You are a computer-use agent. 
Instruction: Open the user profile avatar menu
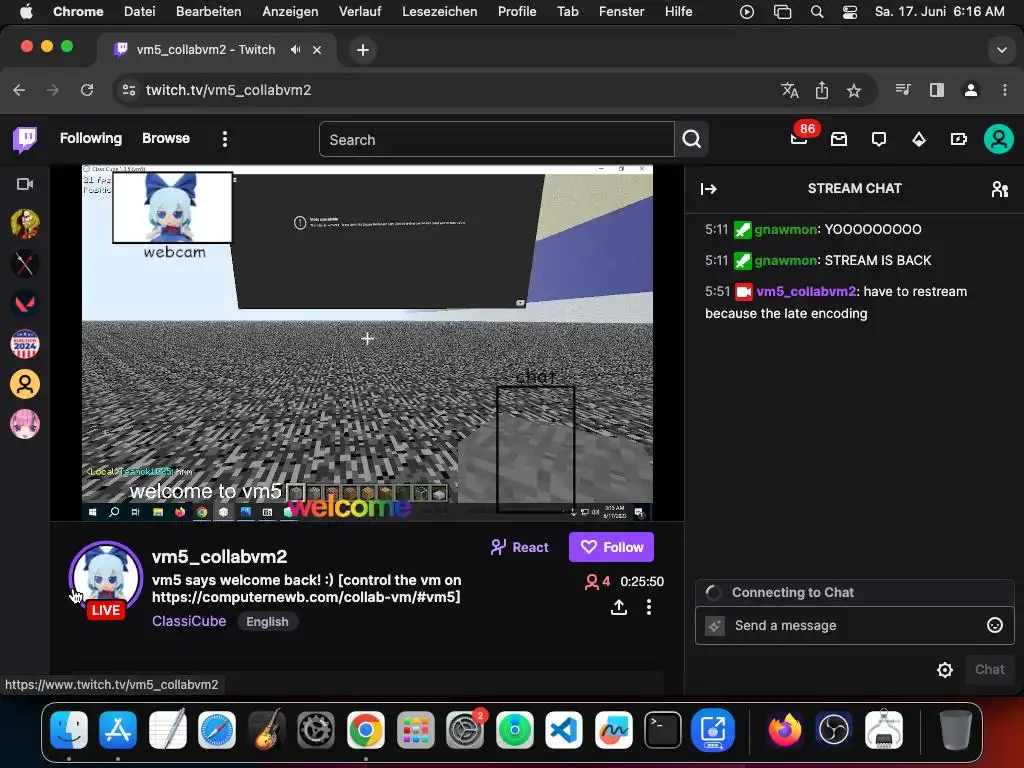pos(999,139)
